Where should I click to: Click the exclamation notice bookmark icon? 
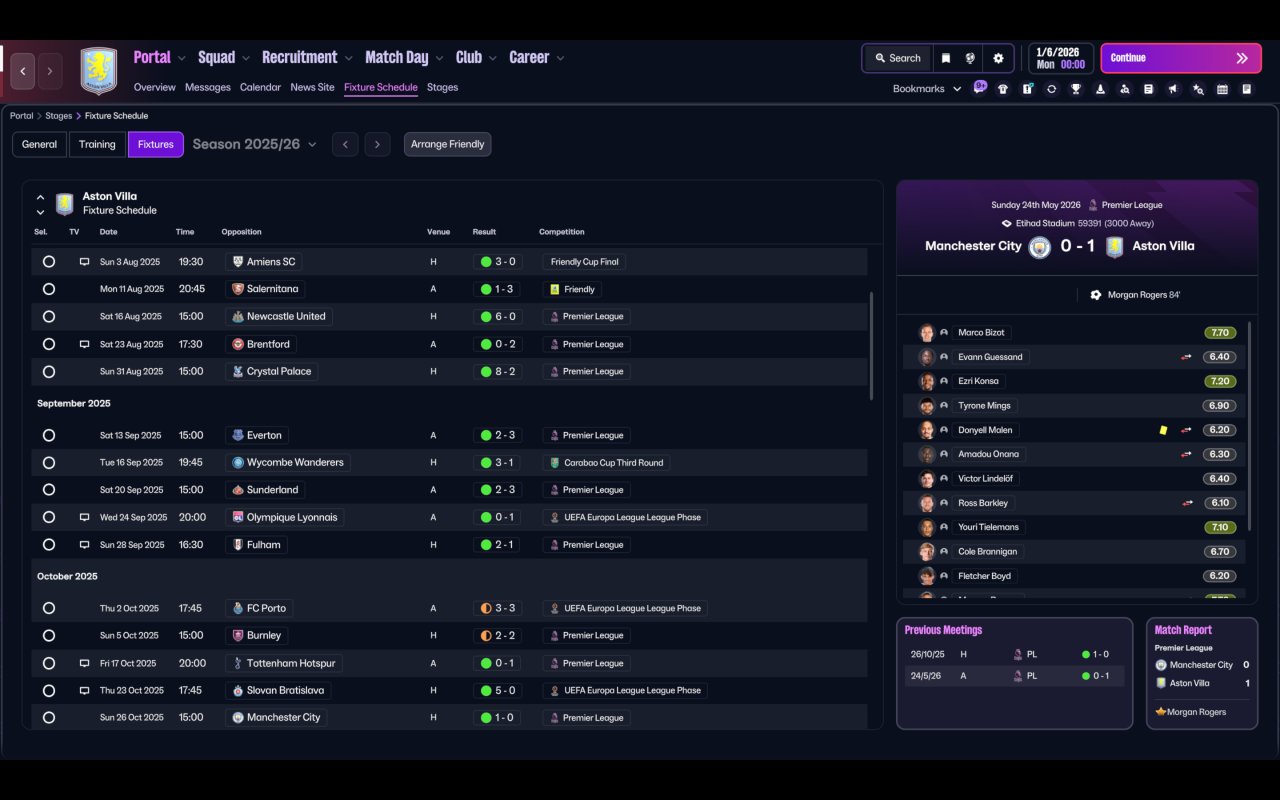click(1027, 89)
